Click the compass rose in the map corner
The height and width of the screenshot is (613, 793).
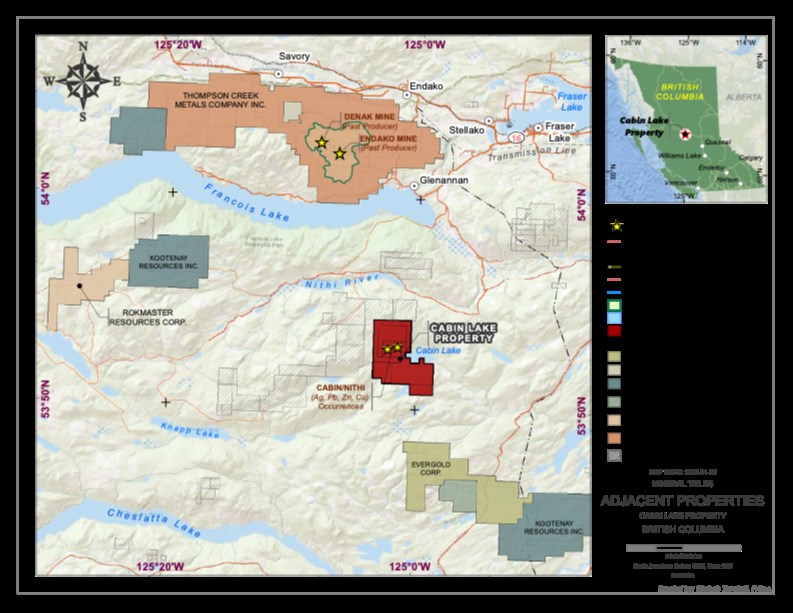pyautogui.click(x=84, y=78)
